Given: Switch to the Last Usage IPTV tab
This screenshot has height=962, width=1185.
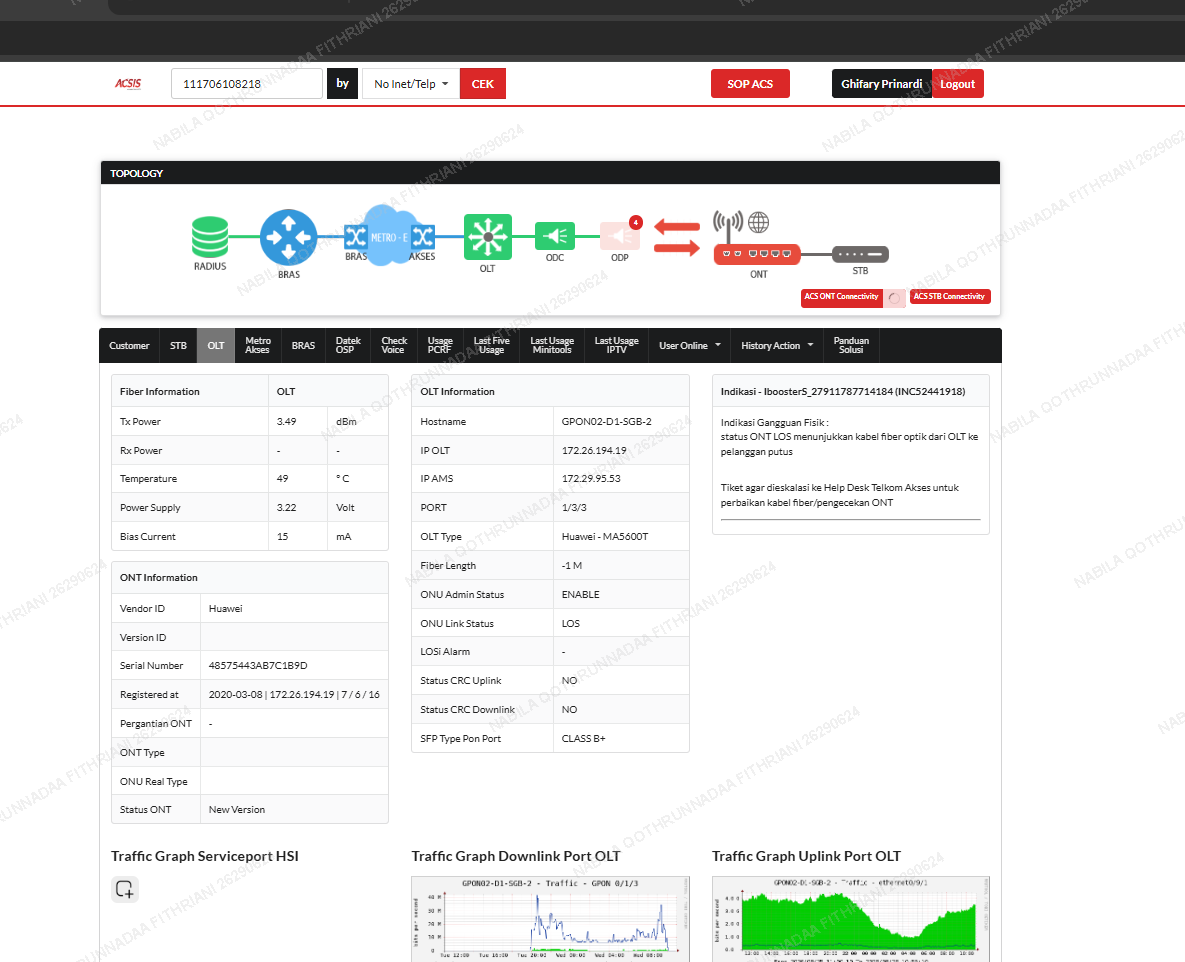Looking at the screenshot, I should click(616, 345).
